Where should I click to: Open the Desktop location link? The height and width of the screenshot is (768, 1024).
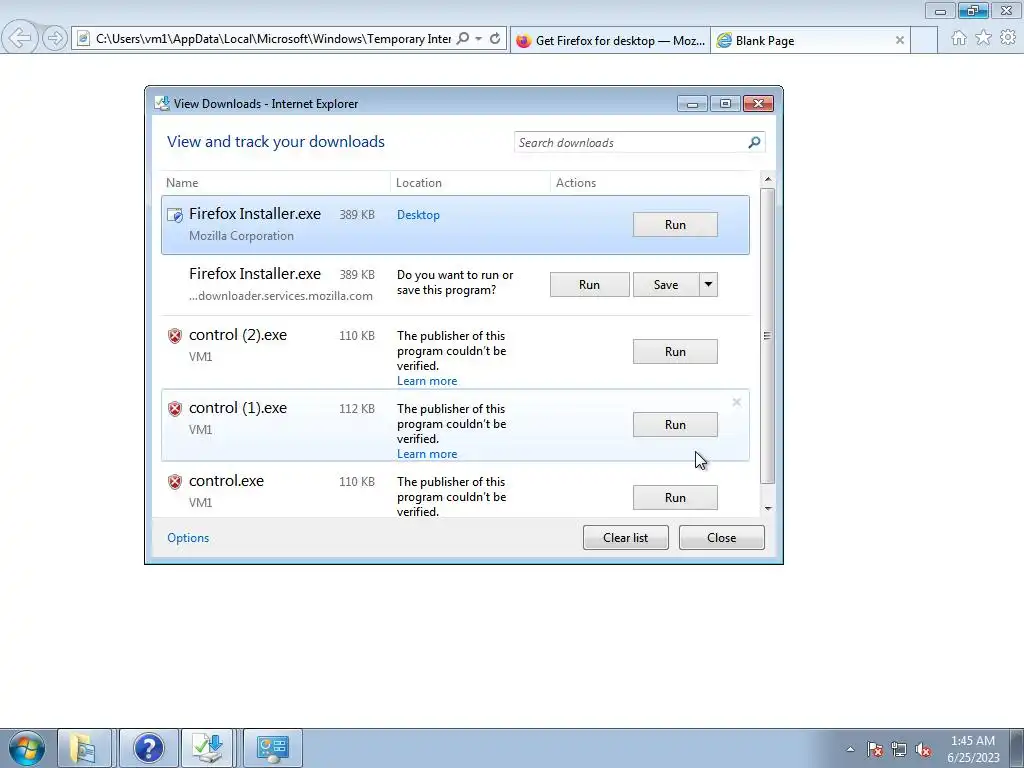pos(418,215)
